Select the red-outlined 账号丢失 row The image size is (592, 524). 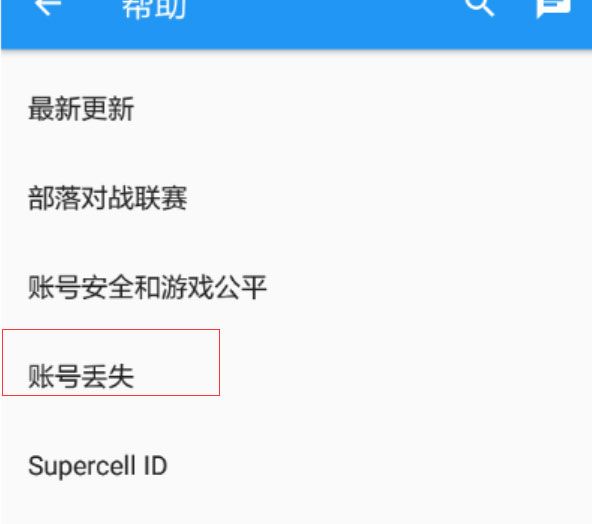coord(111,362)
